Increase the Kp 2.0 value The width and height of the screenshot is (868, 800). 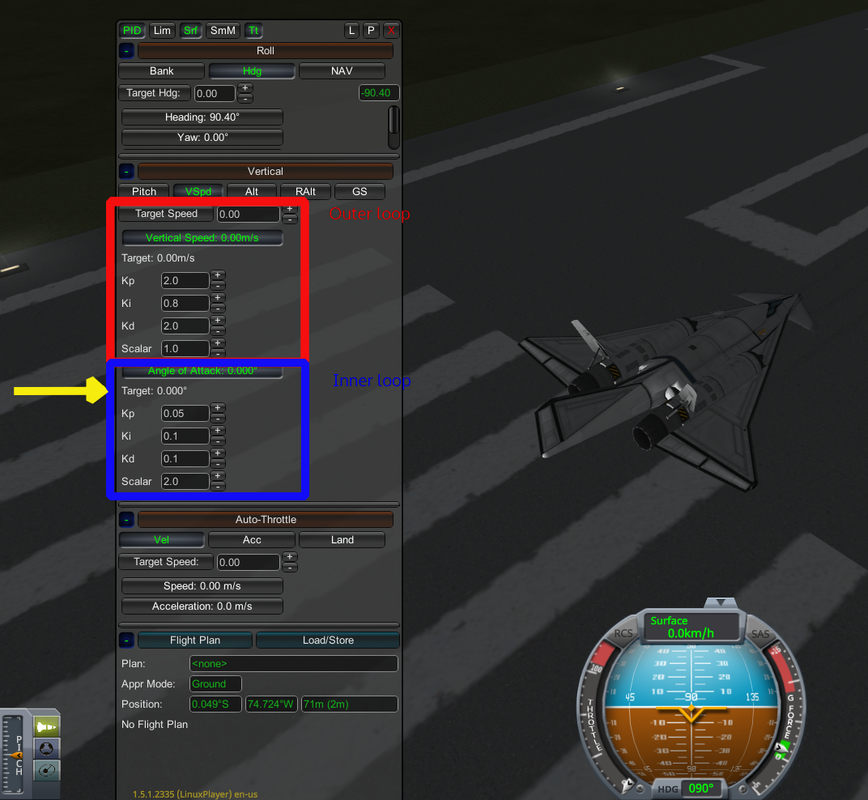(x=218, y=275)
